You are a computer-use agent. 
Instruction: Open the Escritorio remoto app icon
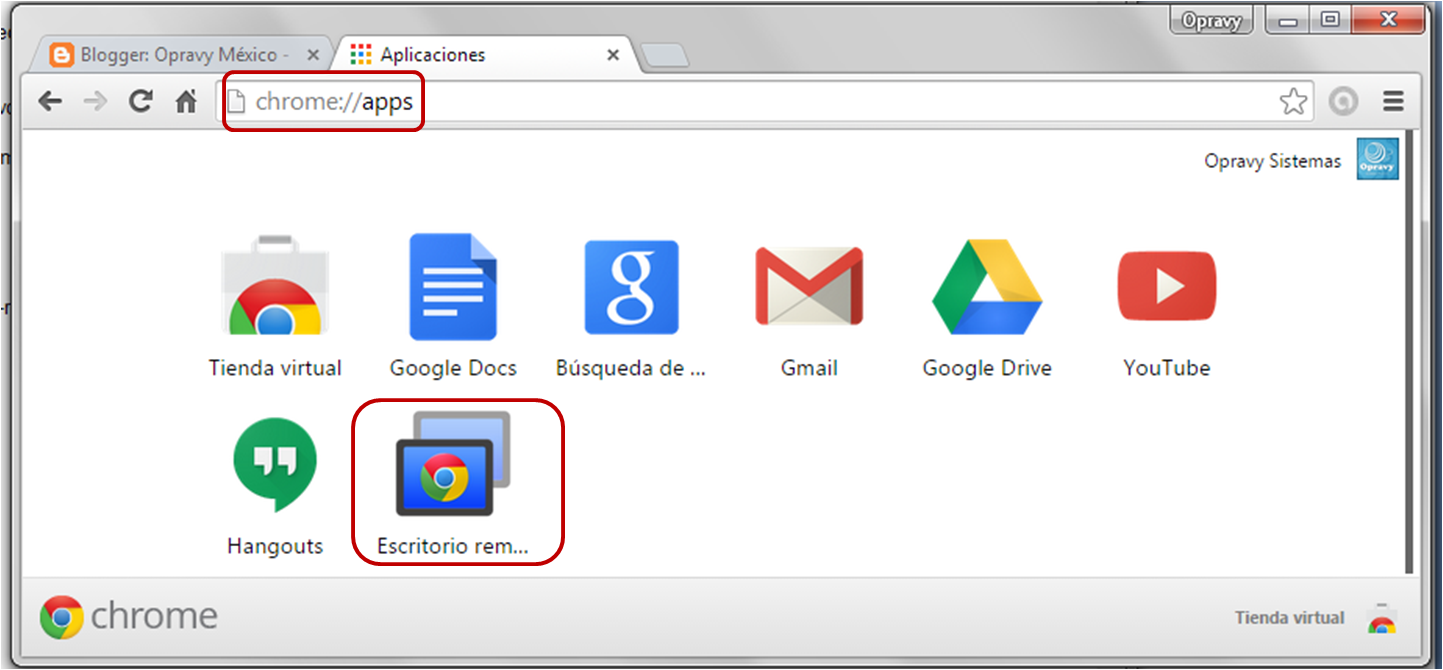(453, 463)
